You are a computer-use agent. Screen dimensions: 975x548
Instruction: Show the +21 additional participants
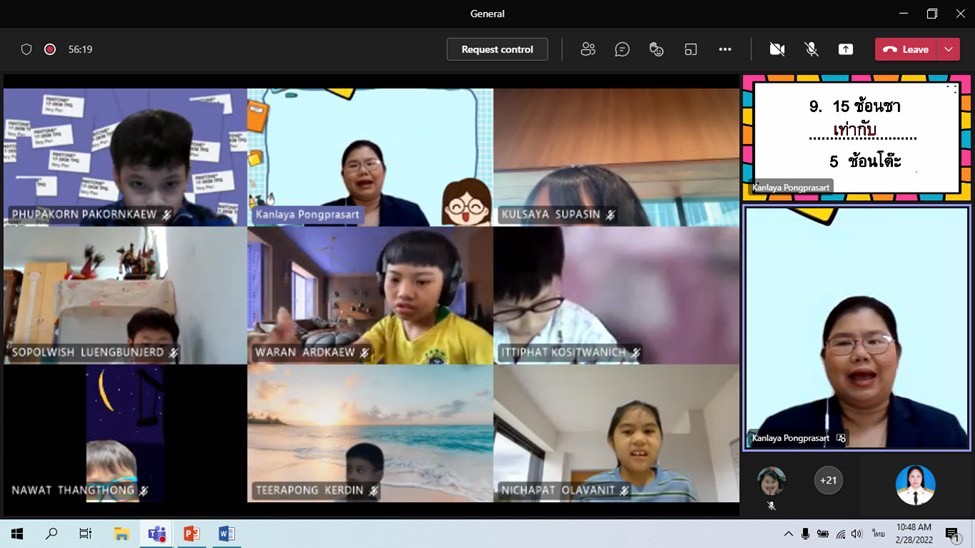(828, 481)
